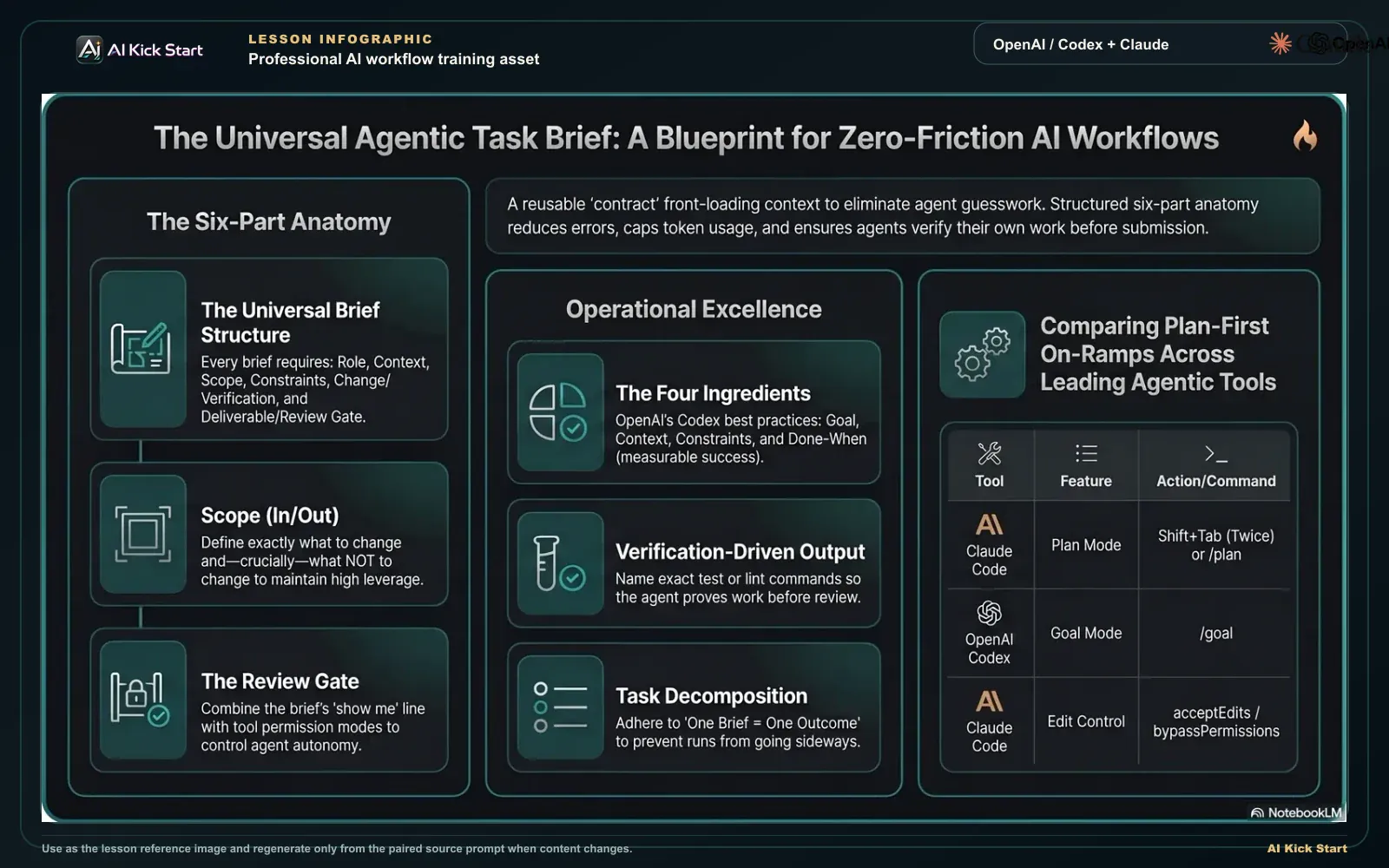Click 'Every brief requires: Role, Context' description
The height and width of the screenshot is (868, 1389).
pos(315,389)
